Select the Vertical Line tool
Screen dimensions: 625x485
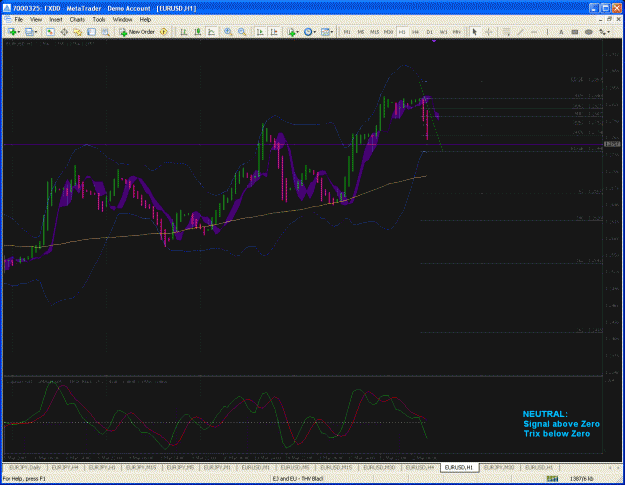[x=547, y=32]
